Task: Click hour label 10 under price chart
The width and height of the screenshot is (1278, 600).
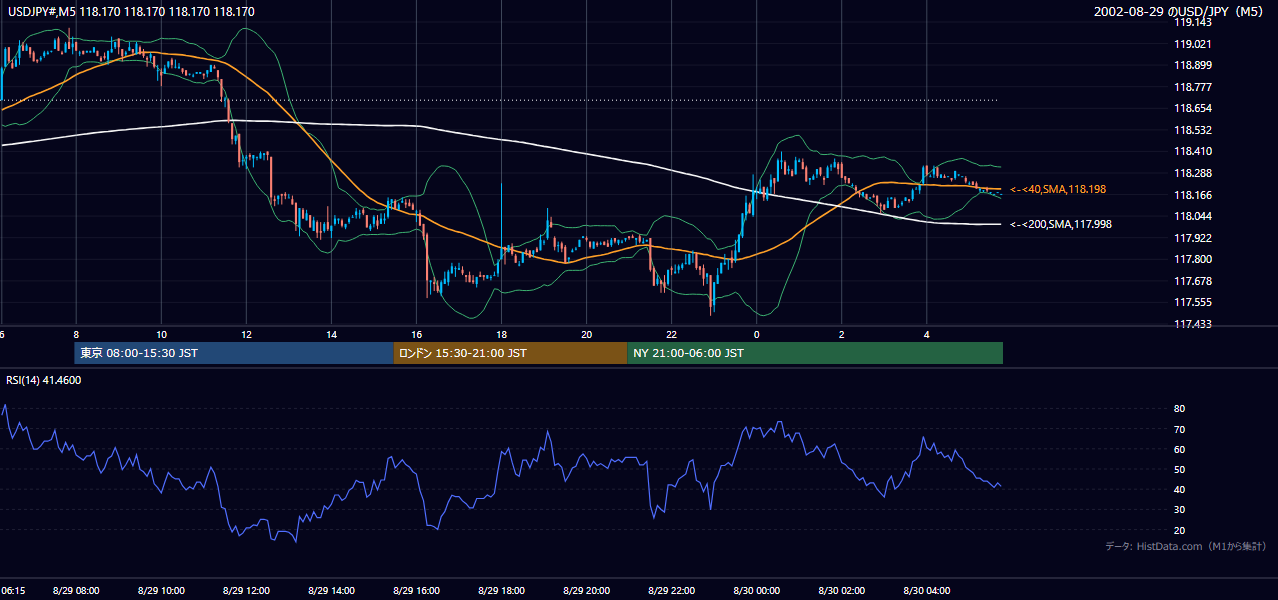Action: (161, 334)
